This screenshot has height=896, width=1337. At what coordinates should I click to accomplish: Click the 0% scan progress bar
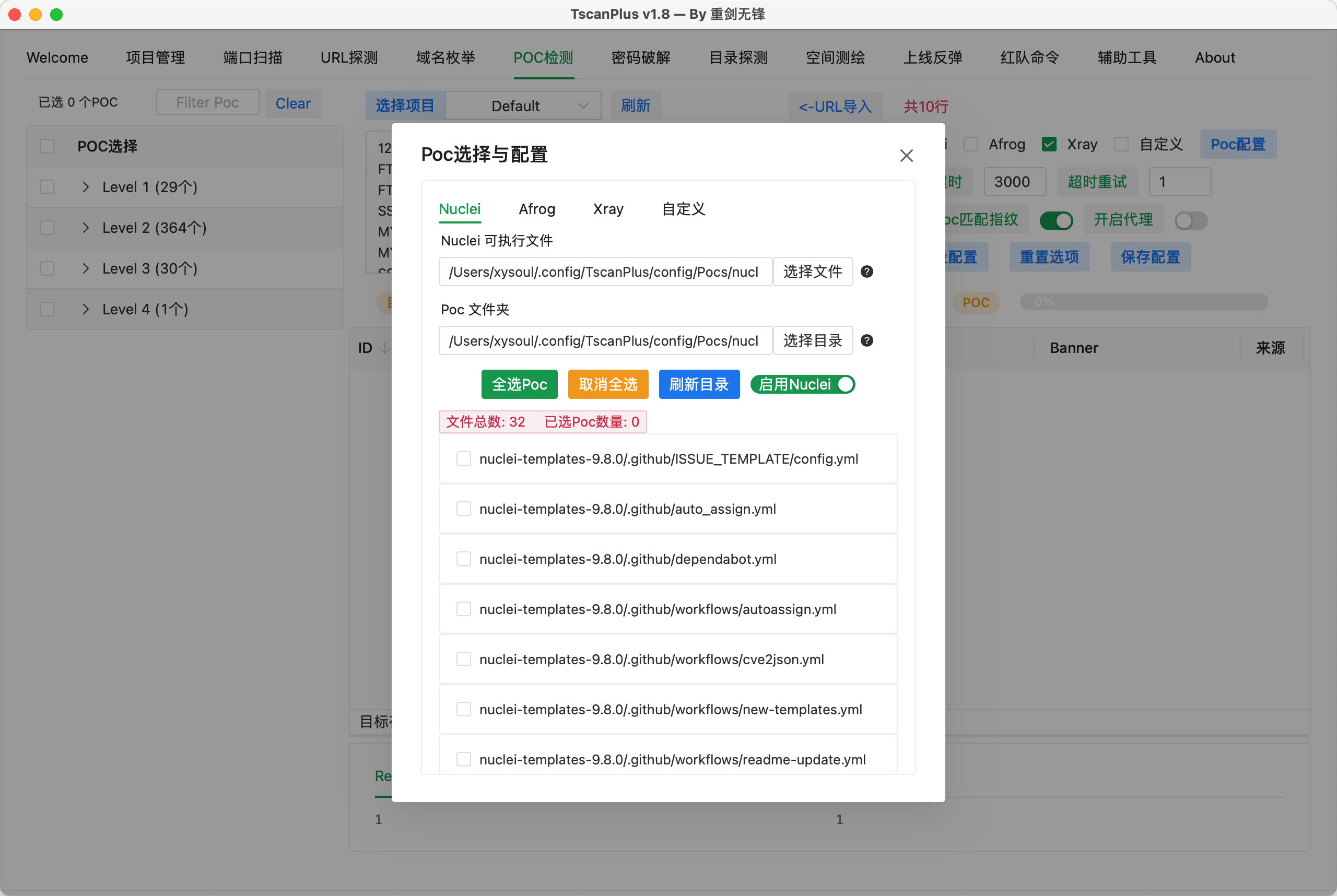[1143, 302]
